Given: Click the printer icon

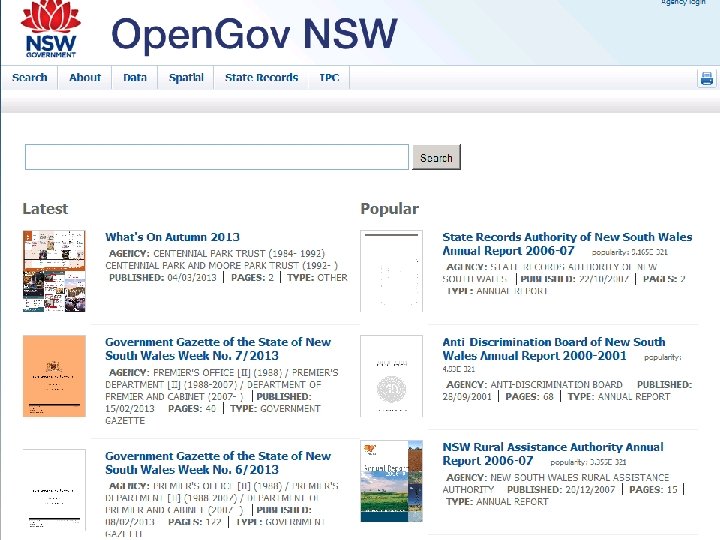Looking at the screenshot, I should click(x=707, y=79).
